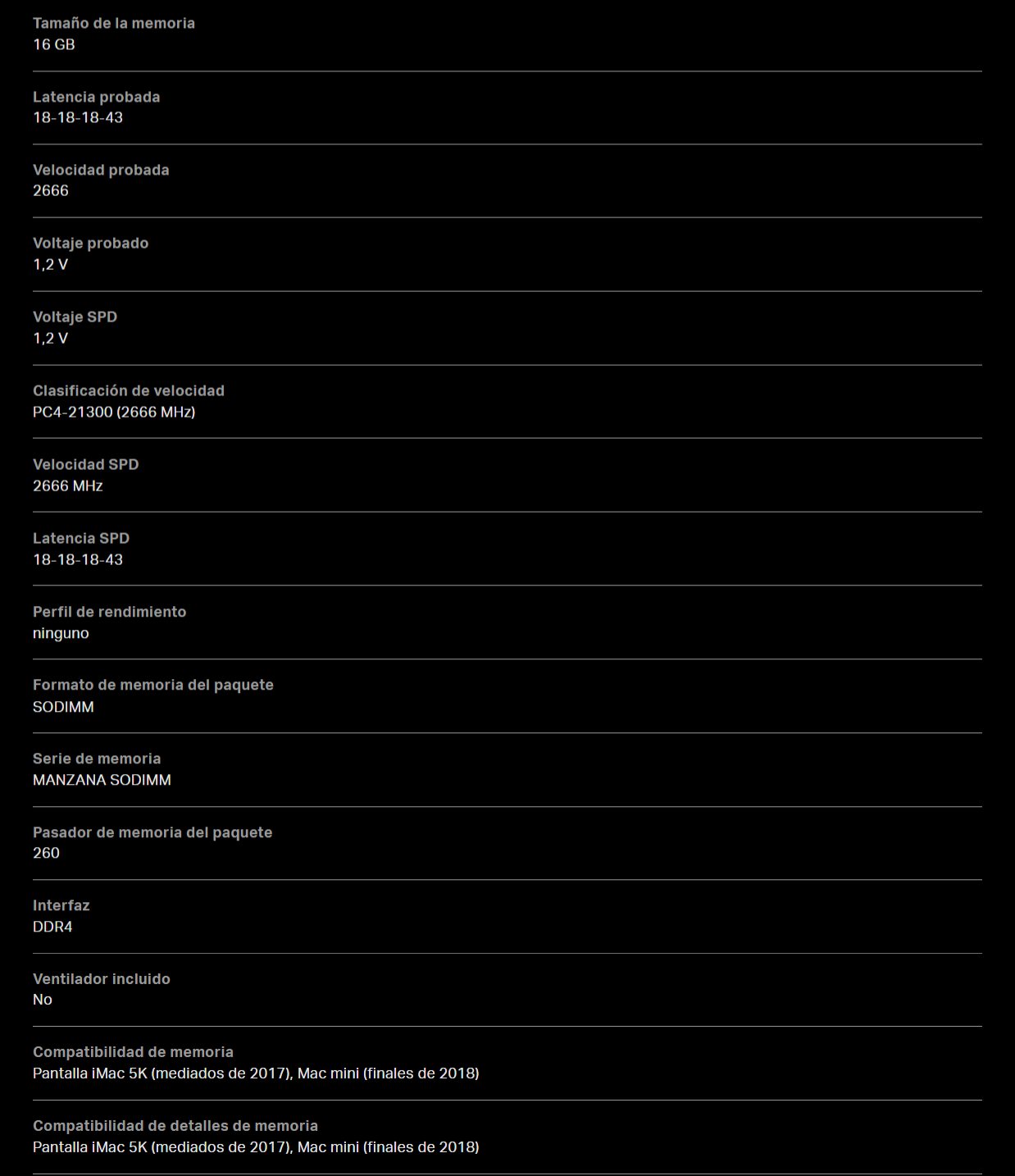This screenshot has width=1015, height=1176.
Task: Click 'Formato de memoria del paquete' label
Action: pyautogui.click(x=153, y=685)
